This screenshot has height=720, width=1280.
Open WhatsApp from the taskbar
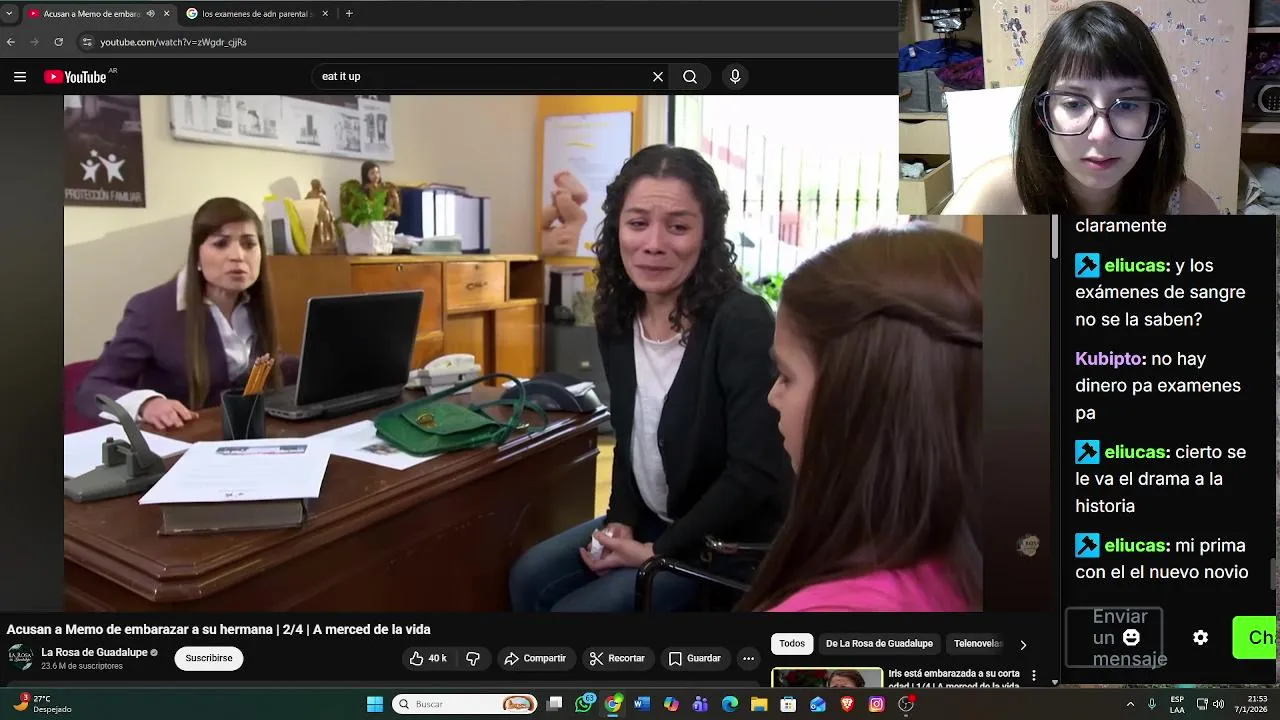coord(585,704)
